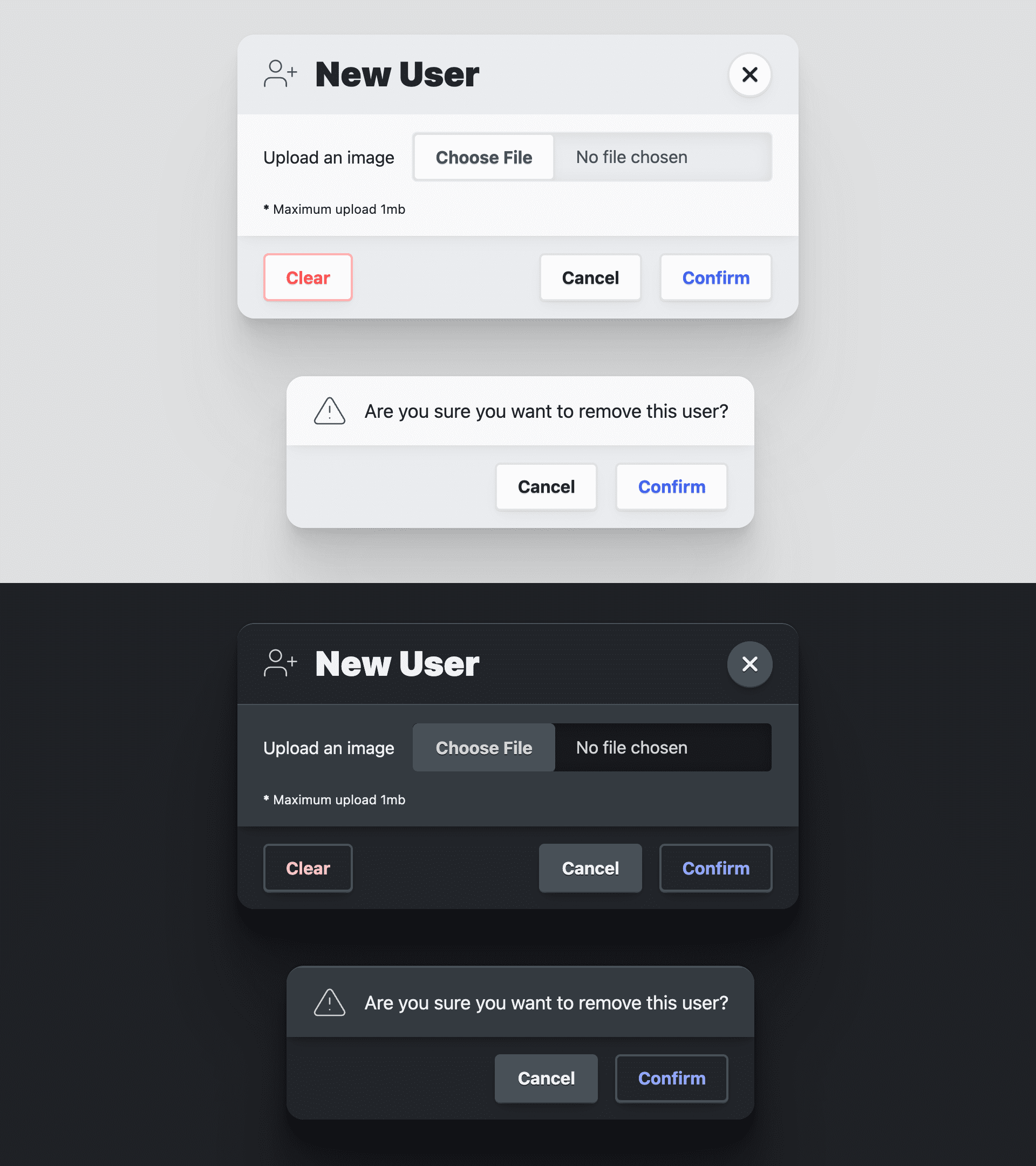
Task: Click Cancel in removal confirmation dialog
Action: pos(546,486)
